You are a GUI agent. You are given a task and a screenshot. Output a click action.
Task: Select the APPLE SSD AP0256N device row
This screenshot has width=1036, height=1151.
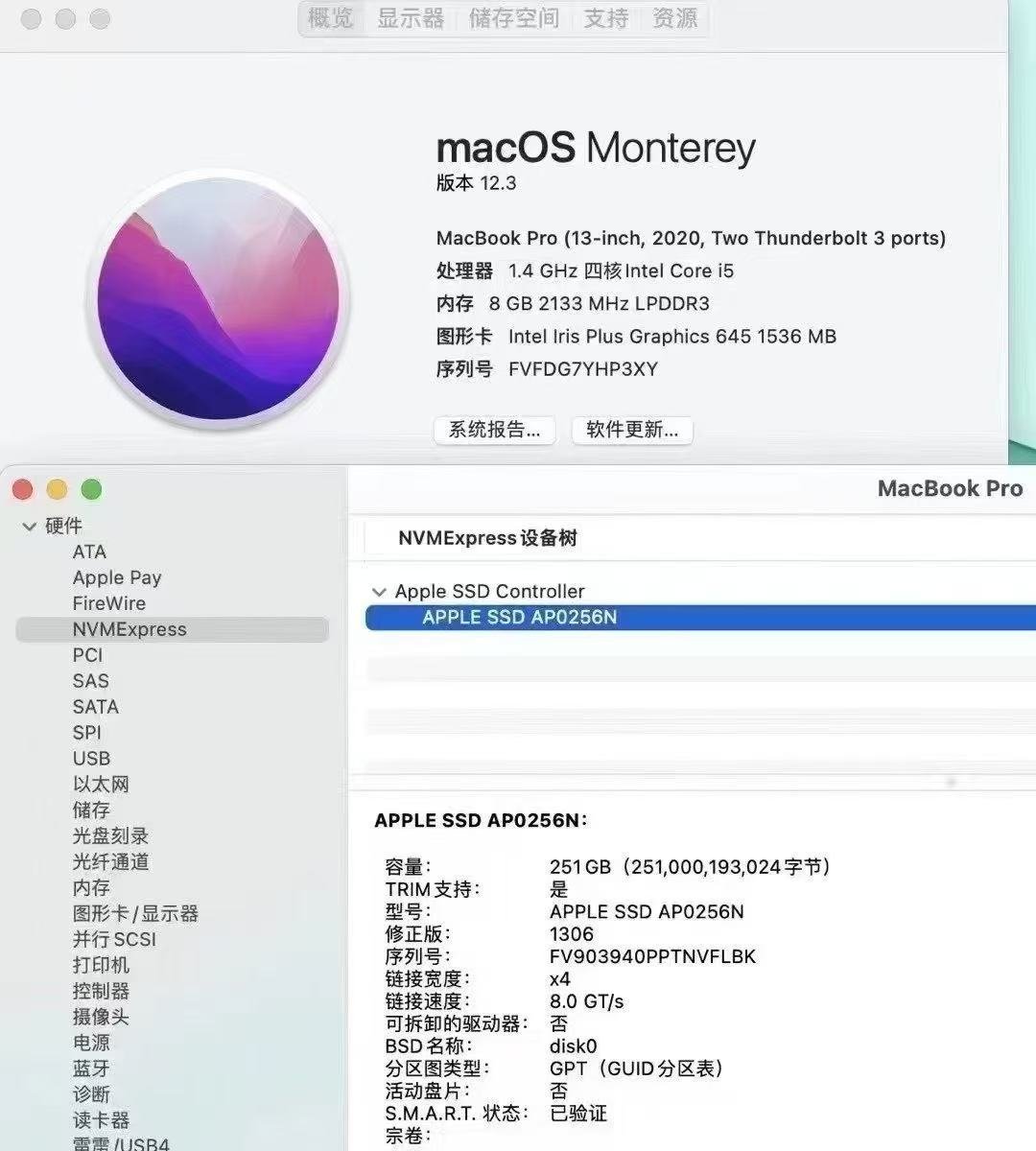coord(700,618)
